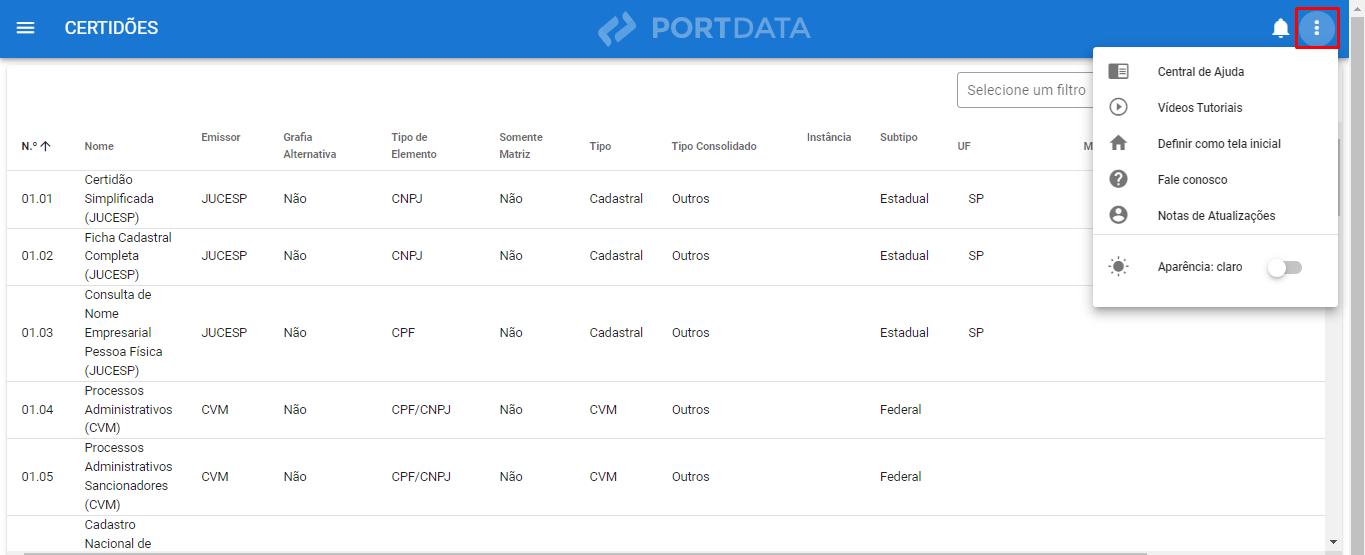Open the Selecione um filtro field
Image resolution: width=1365 pixels, height=555 pixels.
click(1024, 90)
